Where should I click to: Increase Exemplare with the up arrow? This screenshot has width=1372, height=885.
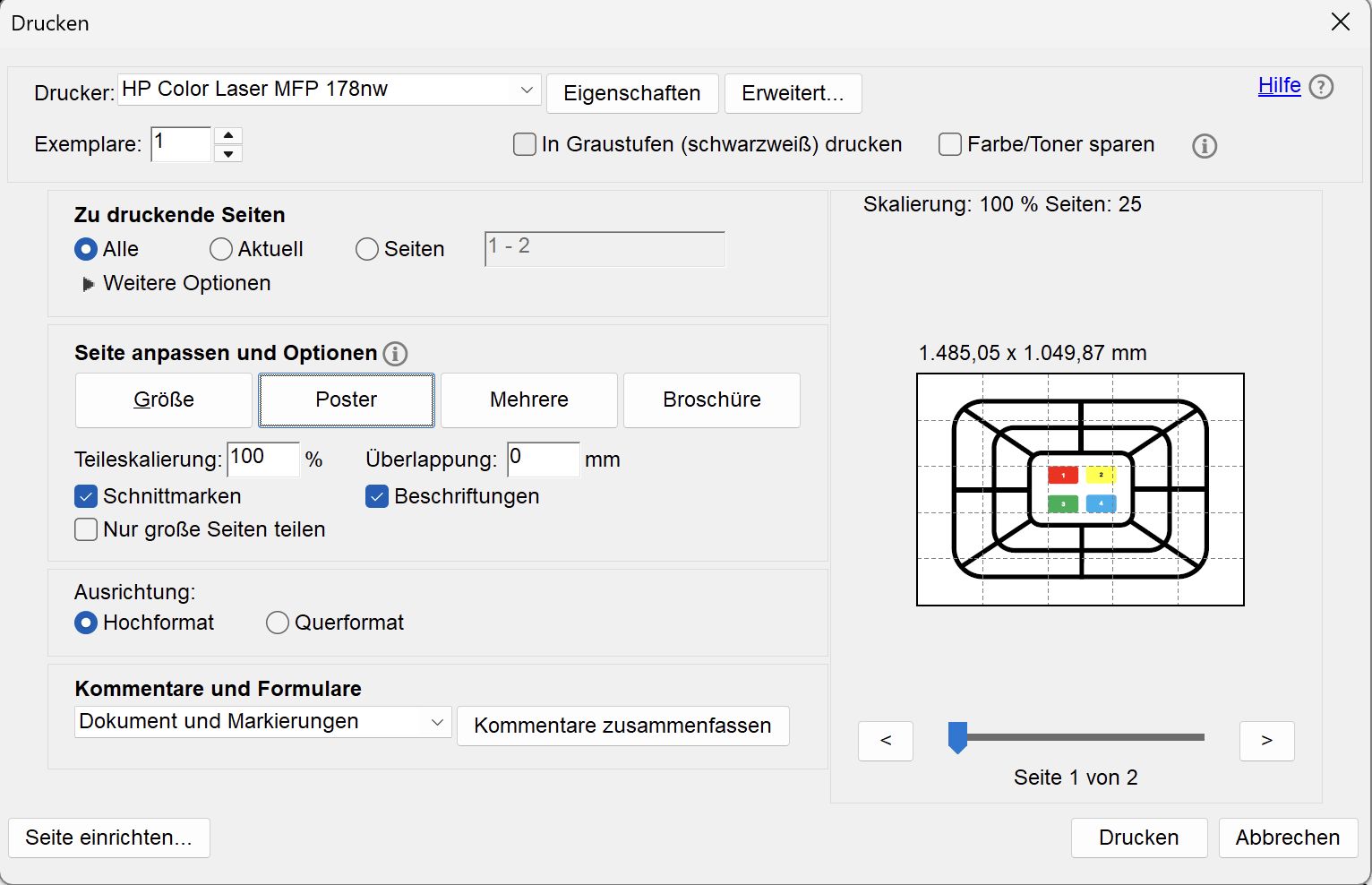pyautogui.click(x=228, y=135)
